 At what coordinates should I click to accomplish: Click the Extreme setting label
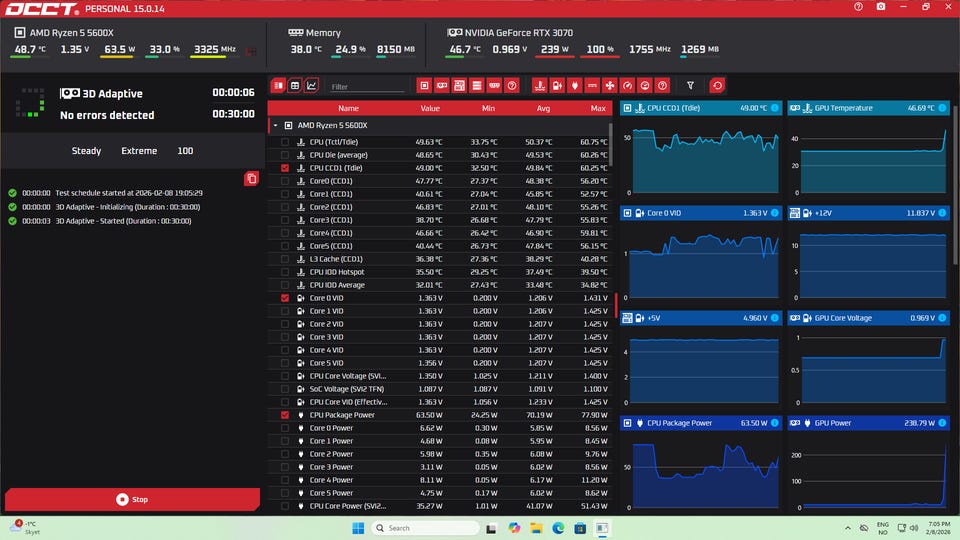139,151
